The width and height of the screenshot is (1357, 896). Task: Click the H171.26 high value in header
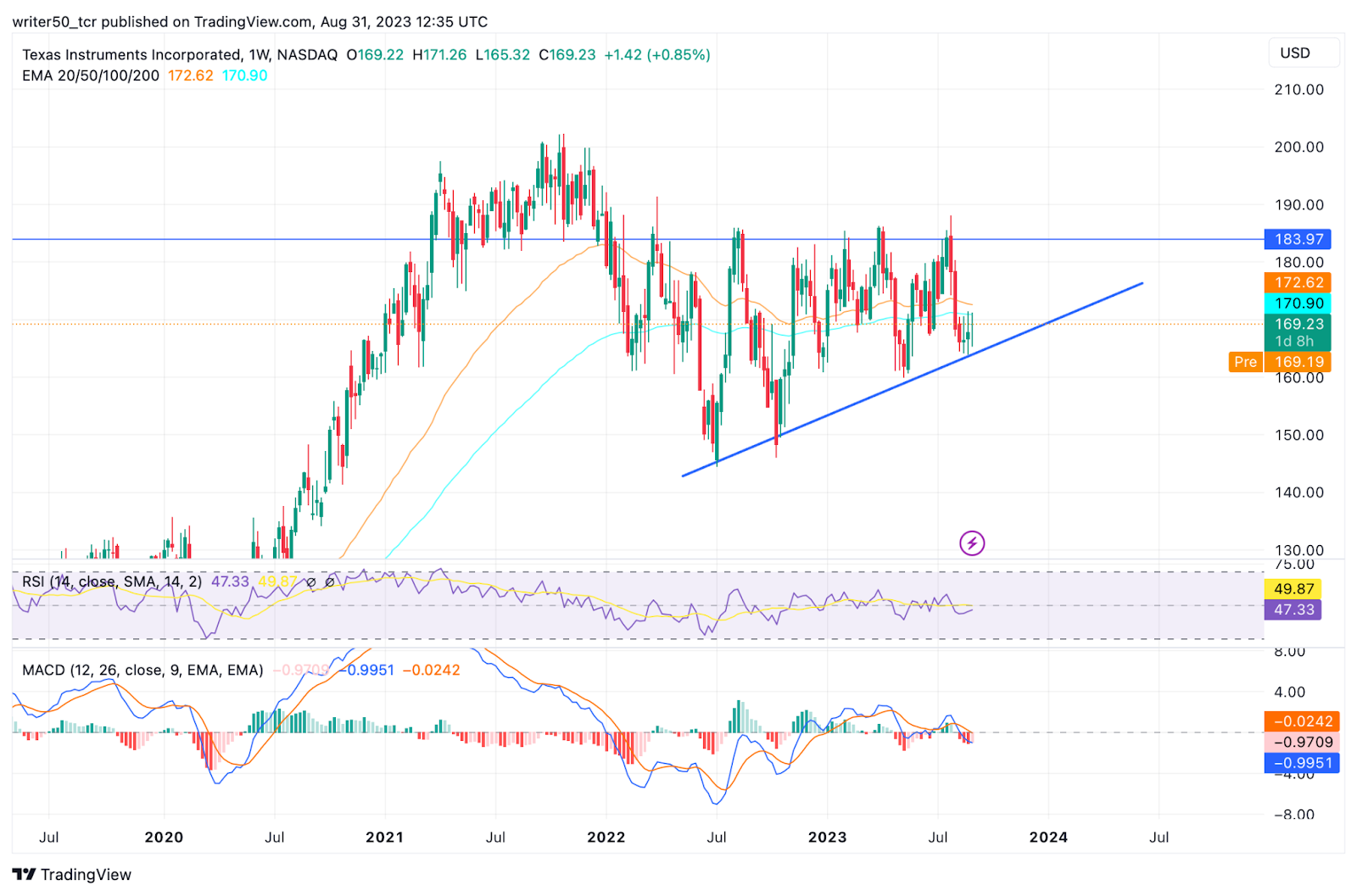(x=439, y=54)
